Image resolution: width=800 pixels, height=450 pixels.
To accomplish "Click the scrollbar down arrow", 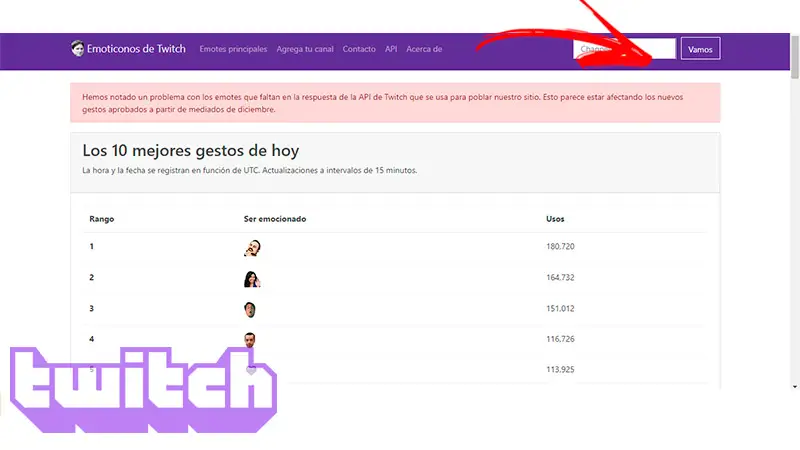I will coord(795,387).
